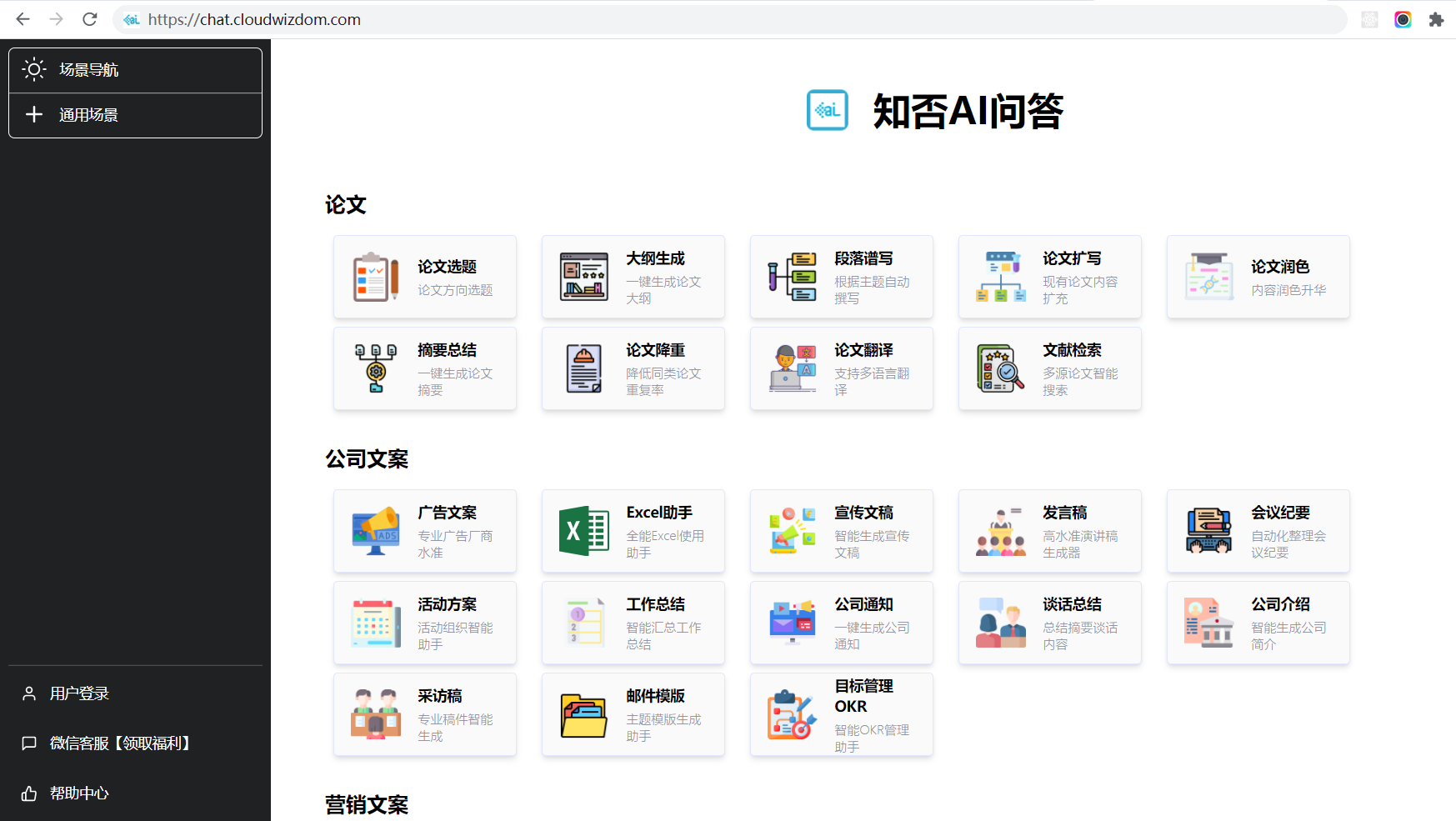
Task: Click the browser back arrow
Action: coord(23,19)
